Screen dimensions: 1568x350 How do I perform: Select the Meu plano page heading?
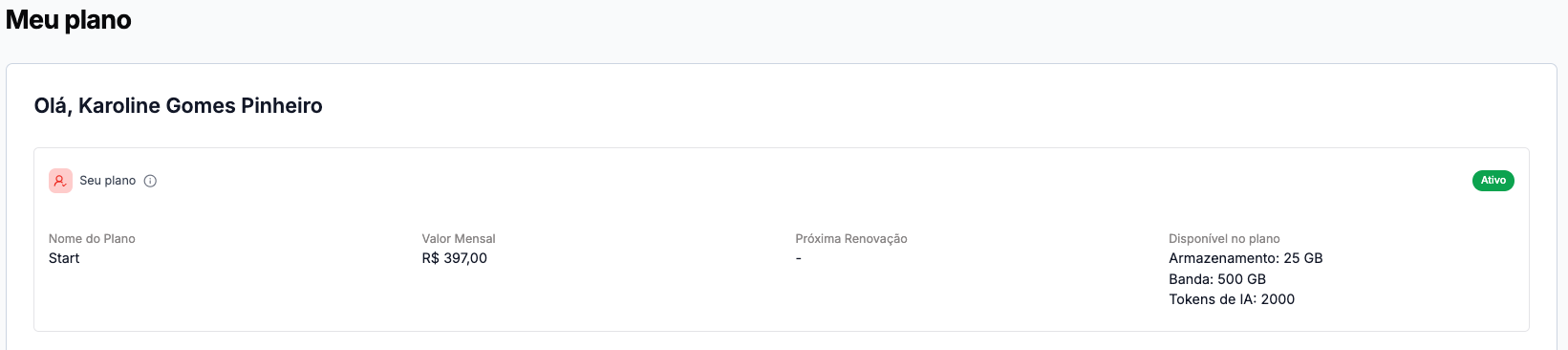click(x=69, y=20)
